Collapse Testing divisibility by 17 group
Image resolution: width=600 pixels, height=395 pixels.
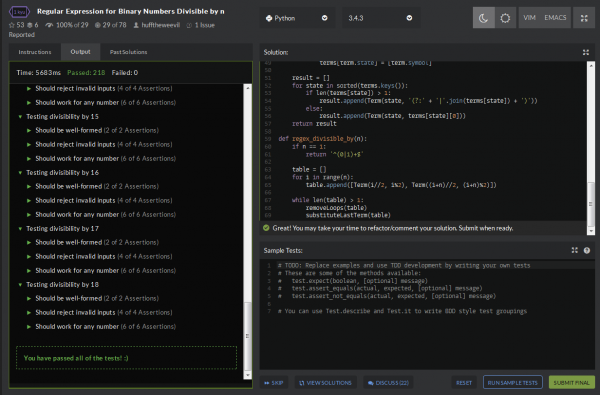pos(20,229)
